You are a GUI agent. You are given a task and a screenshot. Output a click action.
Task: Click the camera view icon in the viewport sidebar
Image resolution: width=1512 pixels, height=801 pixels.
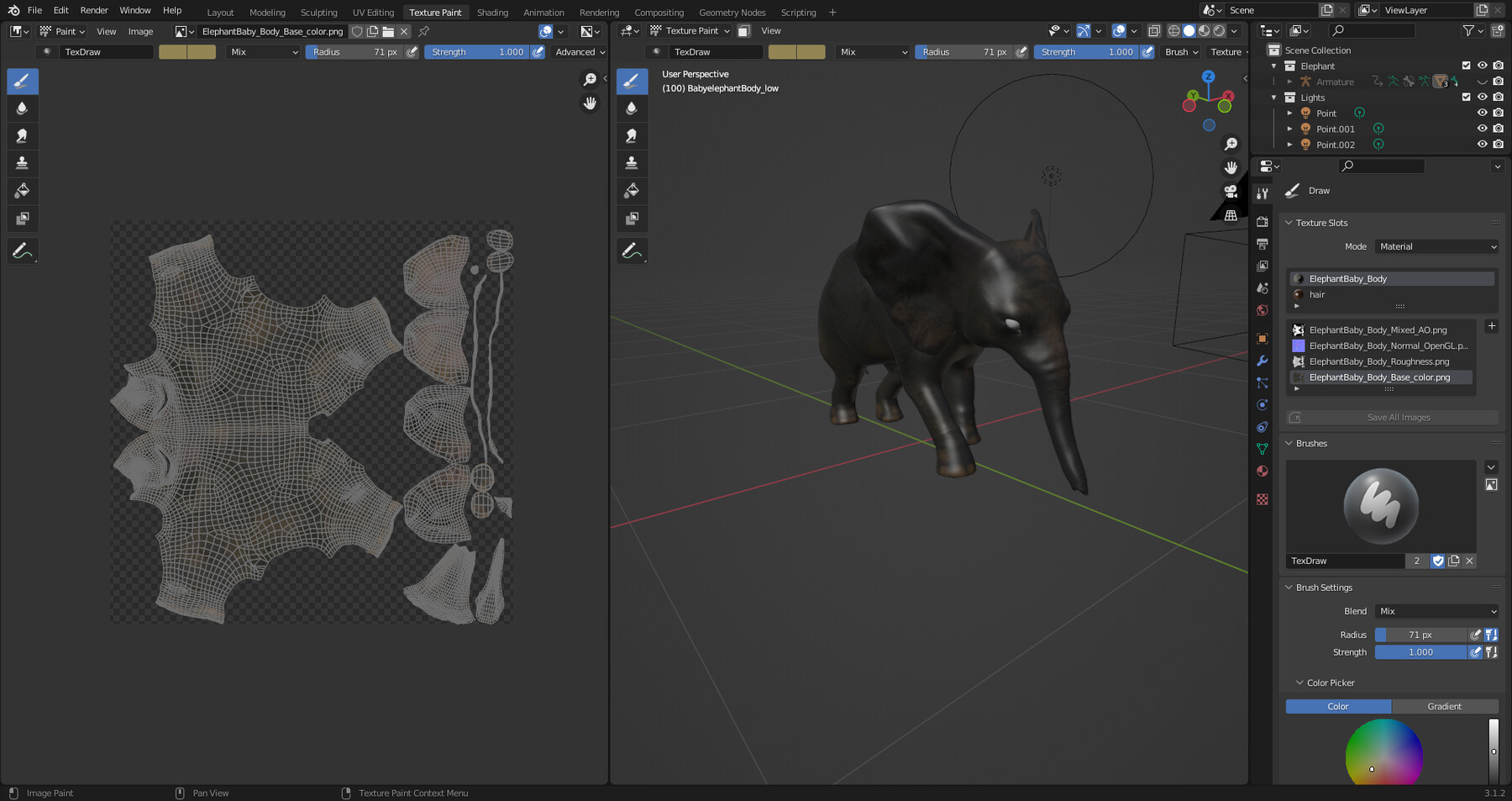1231,192
